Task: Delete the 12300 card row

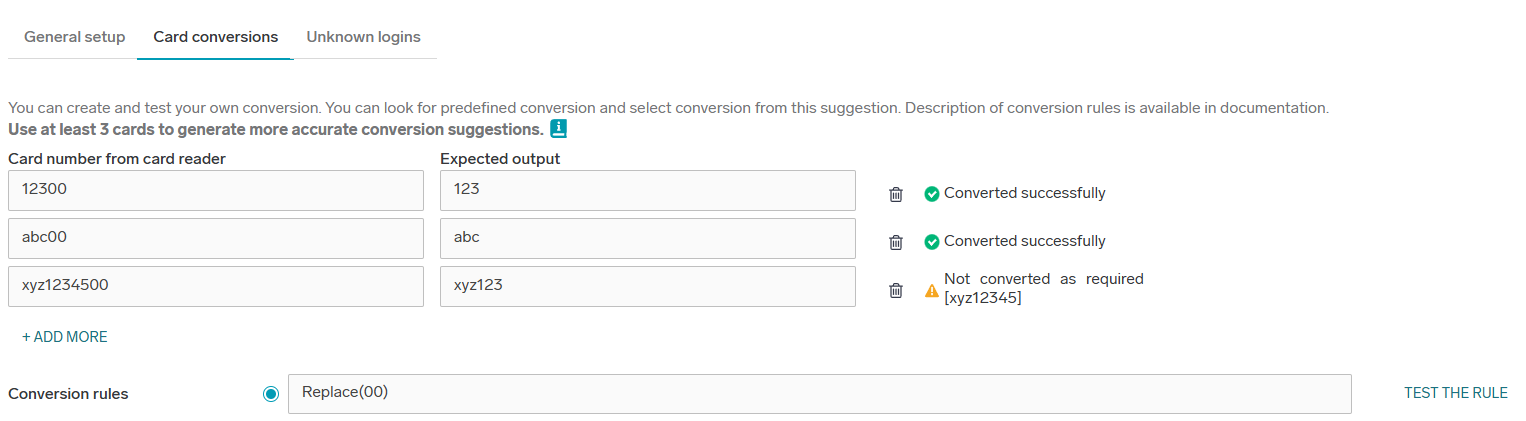Action: click(896, 194)
